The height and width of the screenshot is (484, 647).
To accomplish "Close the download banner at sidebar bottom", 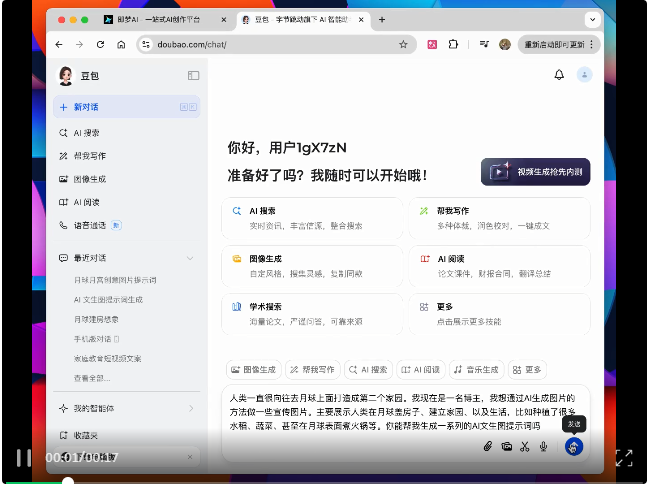I will pyautogui.click(x=190, y=457).
